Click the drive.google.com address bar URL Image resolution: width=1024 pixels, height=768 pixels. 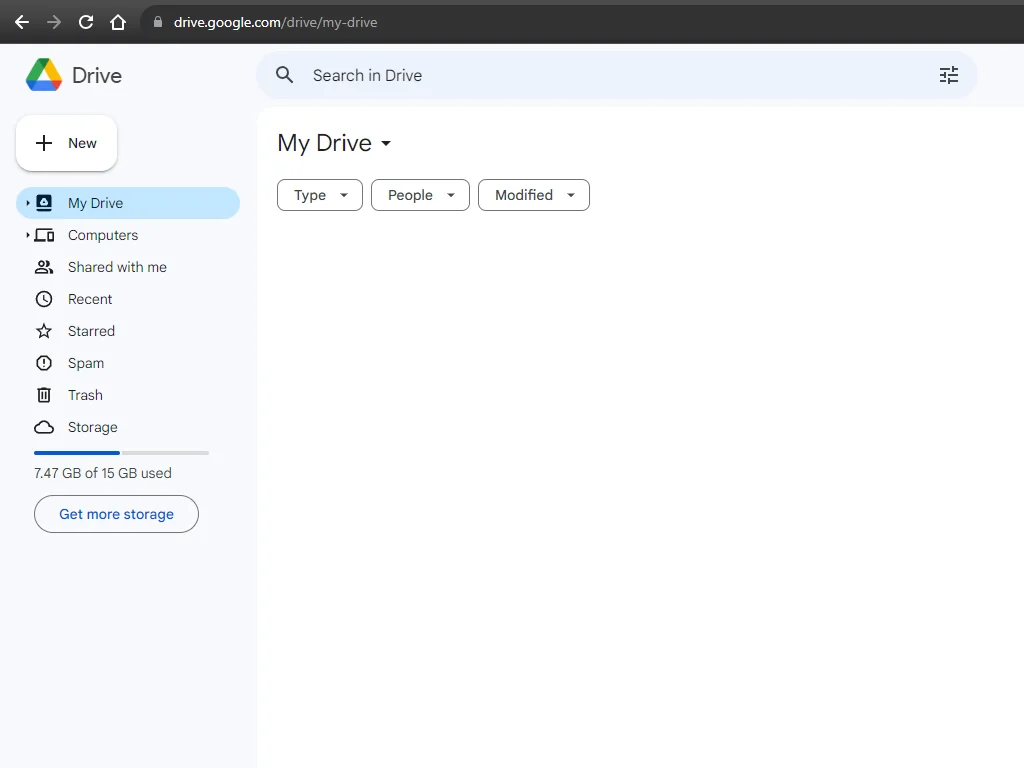point(276,22)
